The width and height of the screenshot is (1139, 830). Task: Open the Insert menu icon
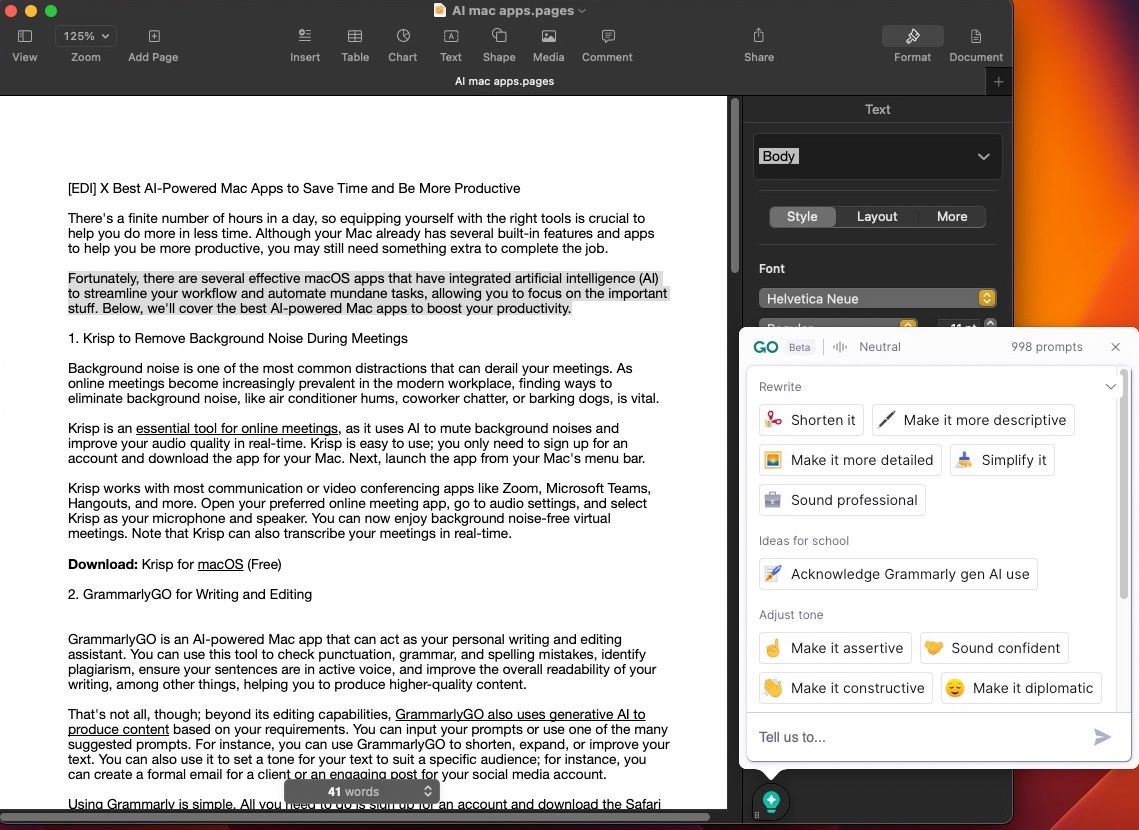[x=305, y=44]
